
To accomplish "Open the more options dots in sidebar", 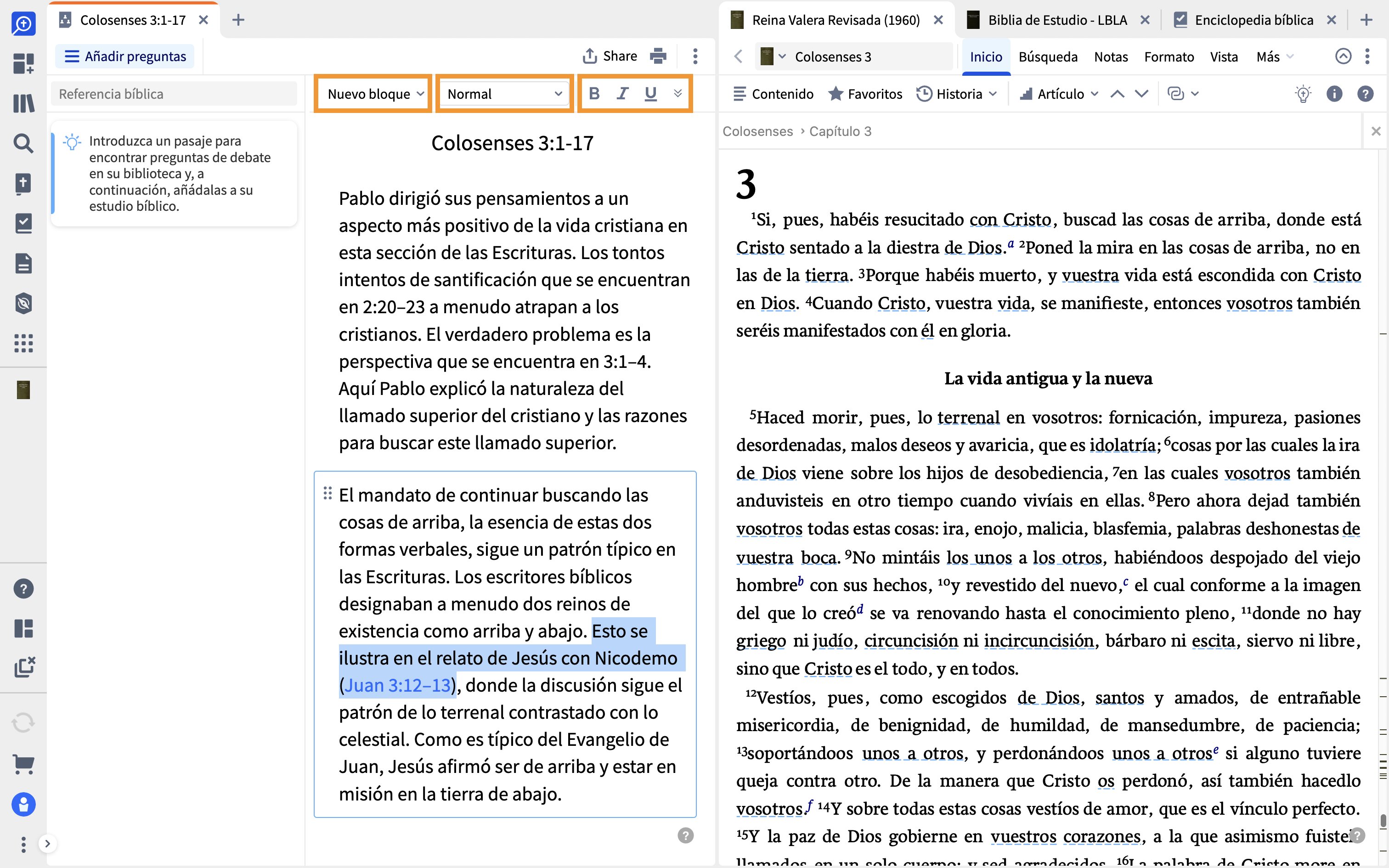I will pos(23,844).
